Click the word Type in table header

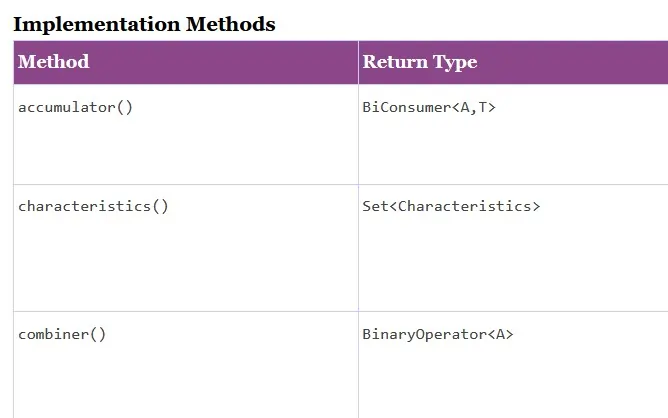(455, 62)
